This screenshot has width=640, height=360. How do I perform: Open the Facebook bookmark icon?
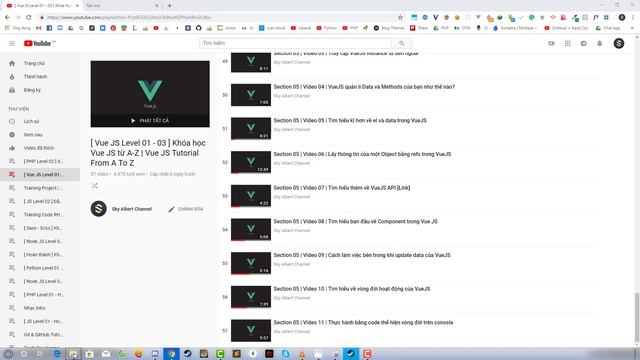tap(49, 28)
